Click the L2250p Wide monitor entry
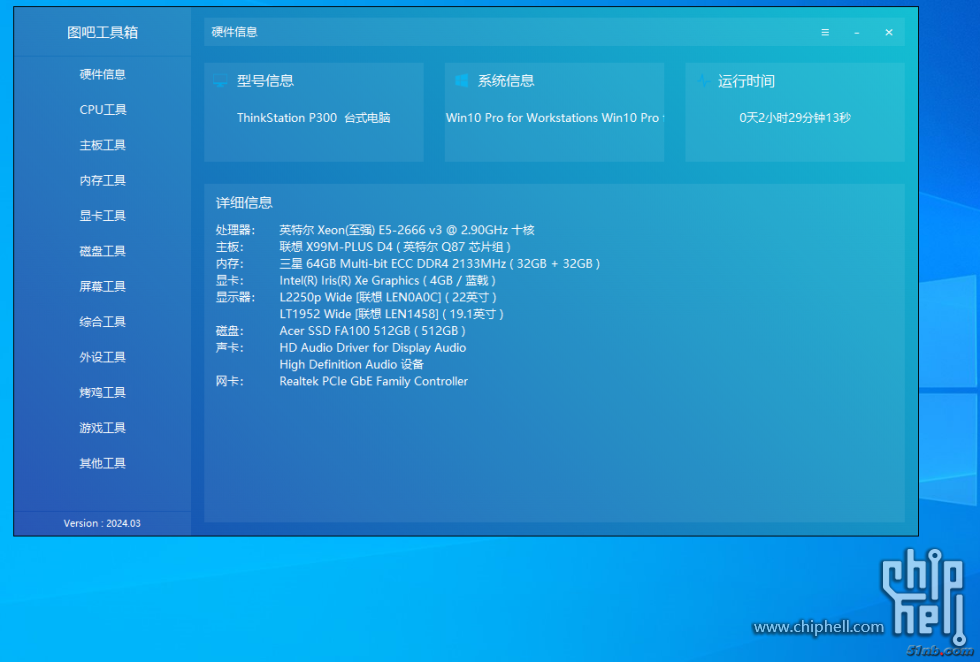980x662 pixels. coord(388,297)
